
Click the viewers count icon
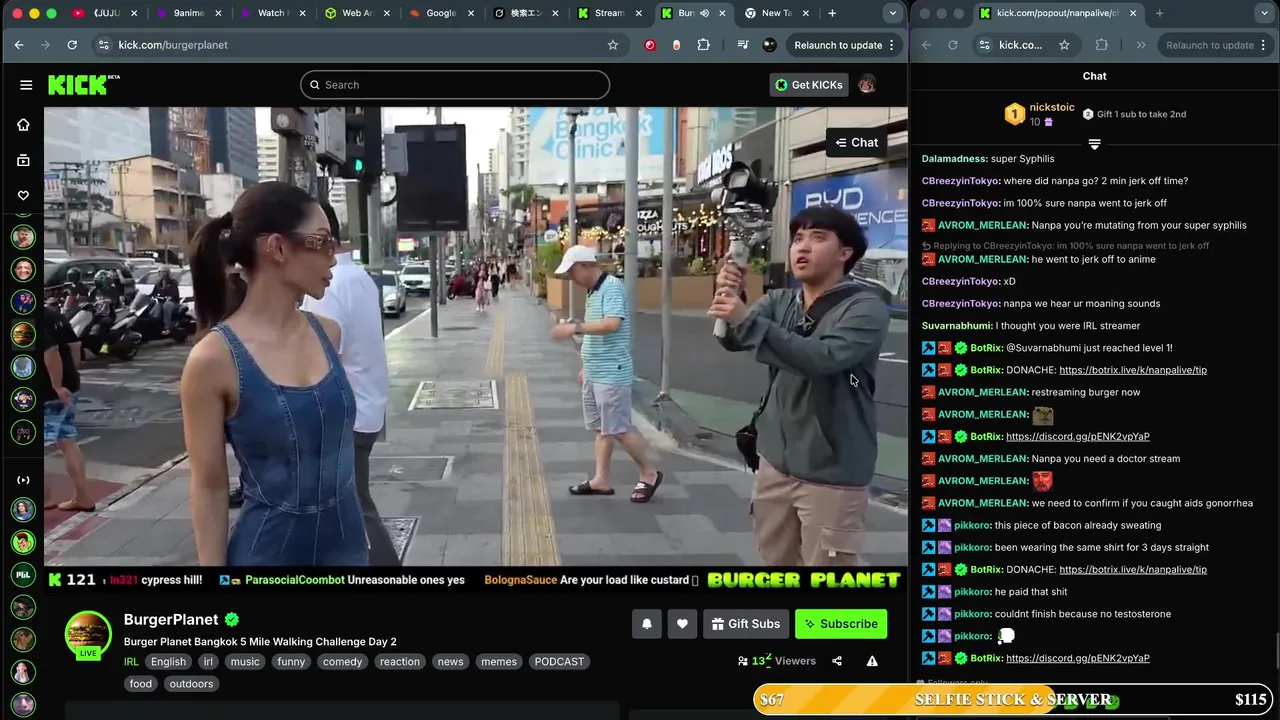(x=743, y=661)
